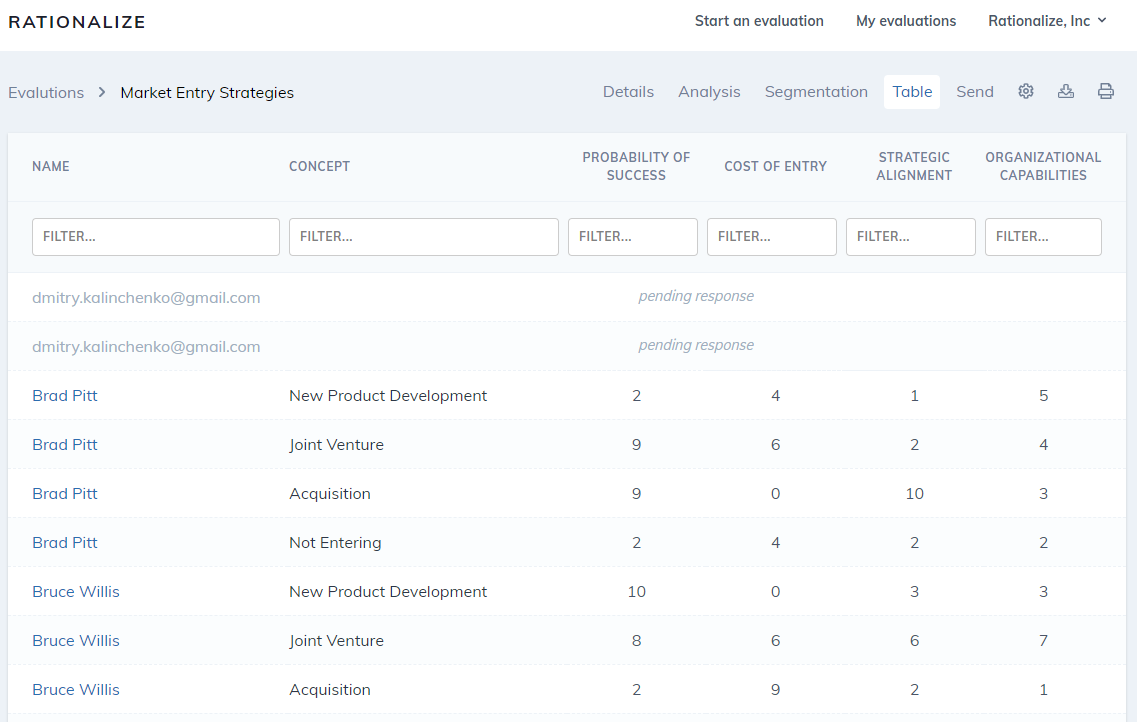Click the RATIONALIZE logo
Image resolution: width=1137 pixels, height=722 pixels.
[77, 22]
